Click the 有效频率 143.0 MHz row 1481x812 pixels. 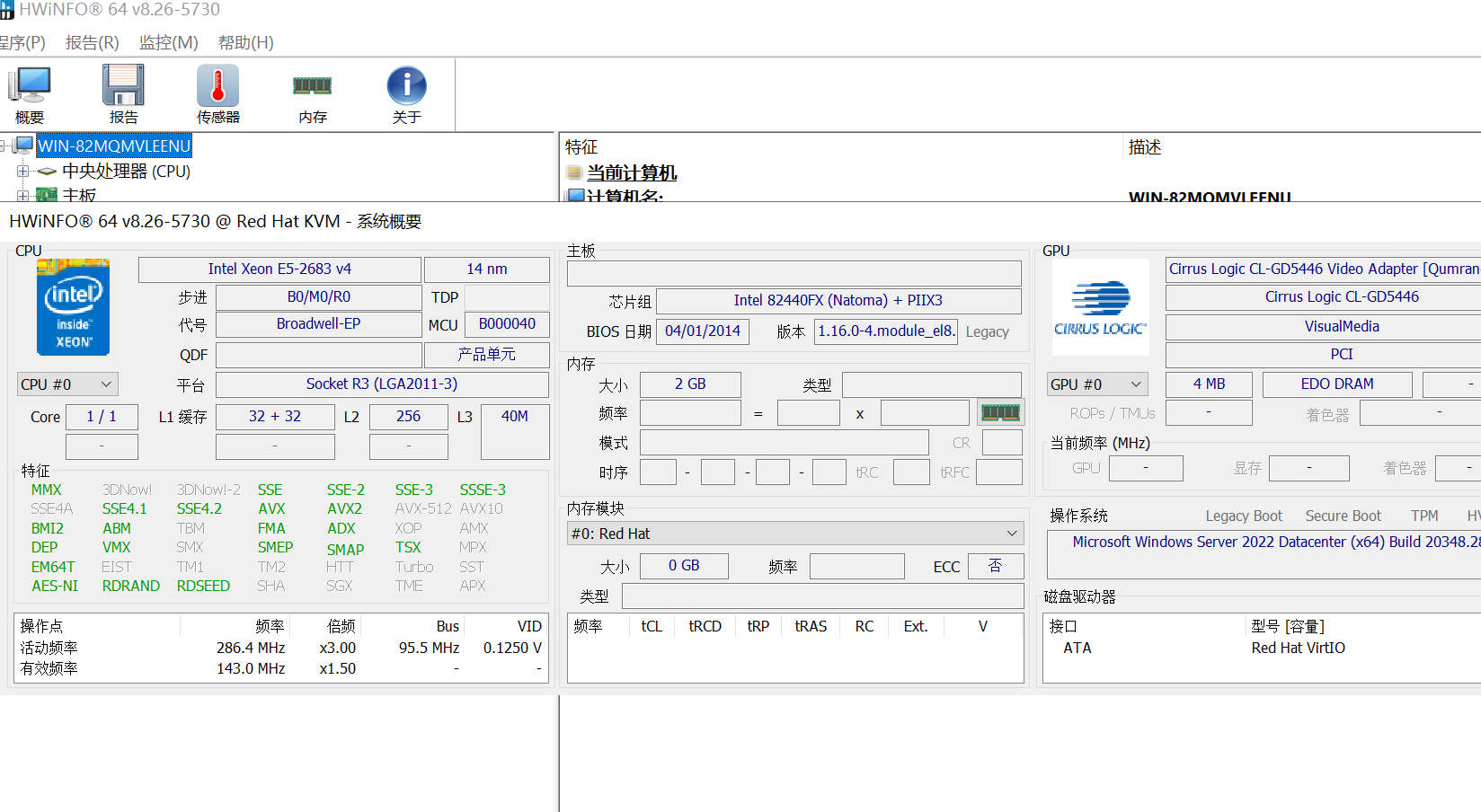[x=281, y=669]
